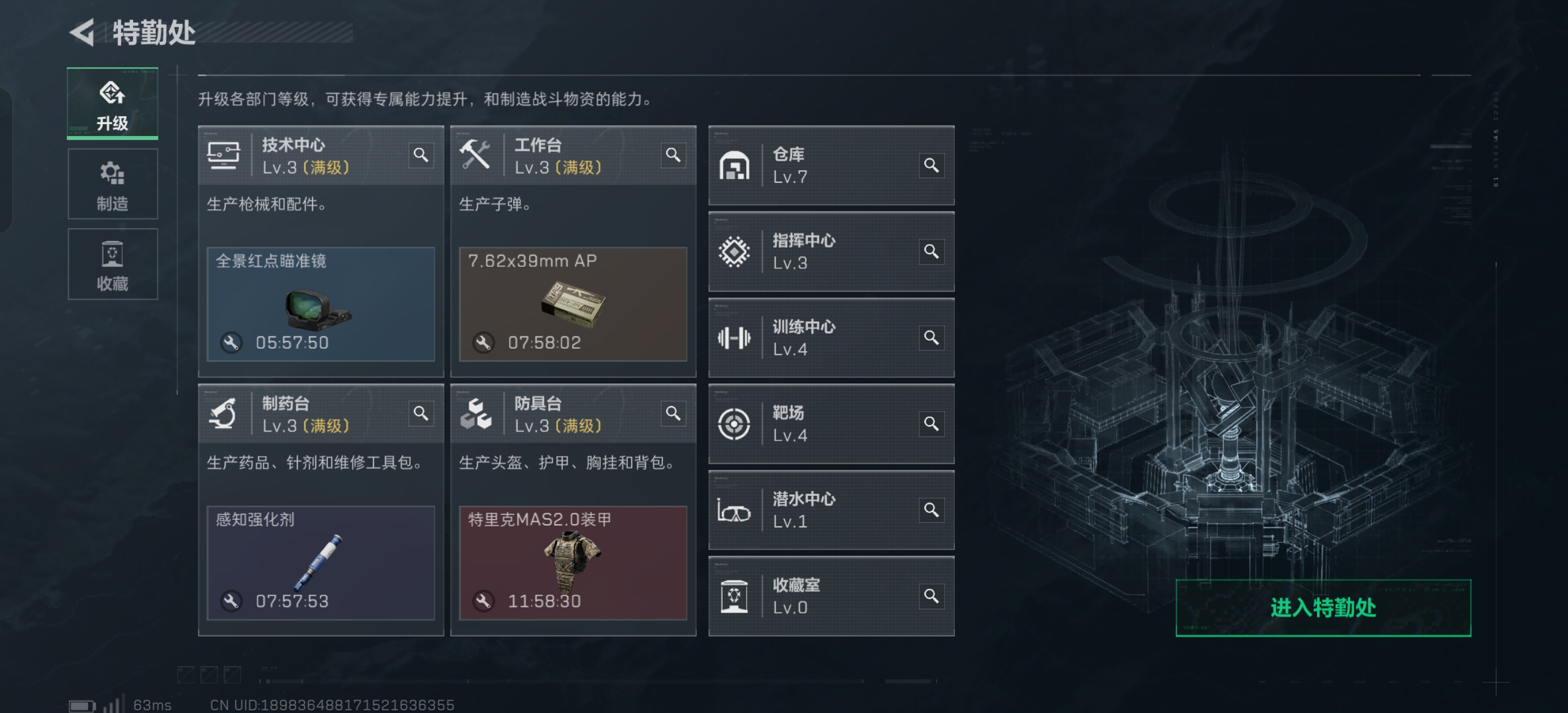The height and width of the screenshot is (713, 1568).
Task: Open 靶场 info via magnifier icon
Action: click(931, 424)
